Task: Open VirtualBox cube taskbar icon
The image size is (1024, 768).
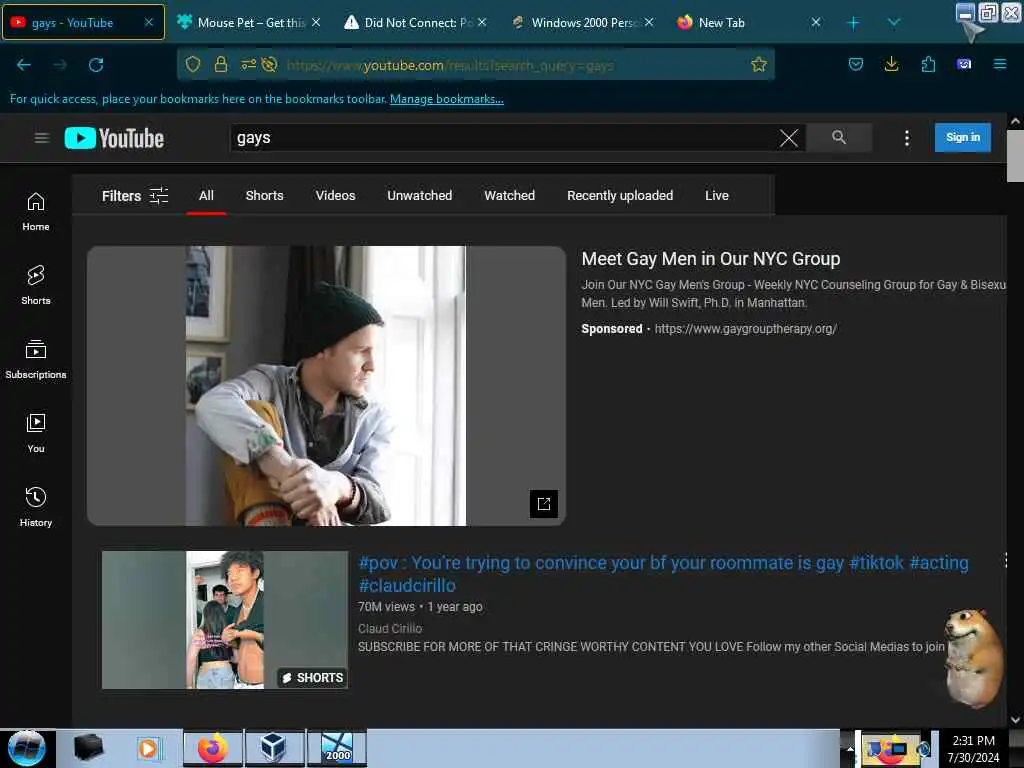Action: tap(273, 748)
